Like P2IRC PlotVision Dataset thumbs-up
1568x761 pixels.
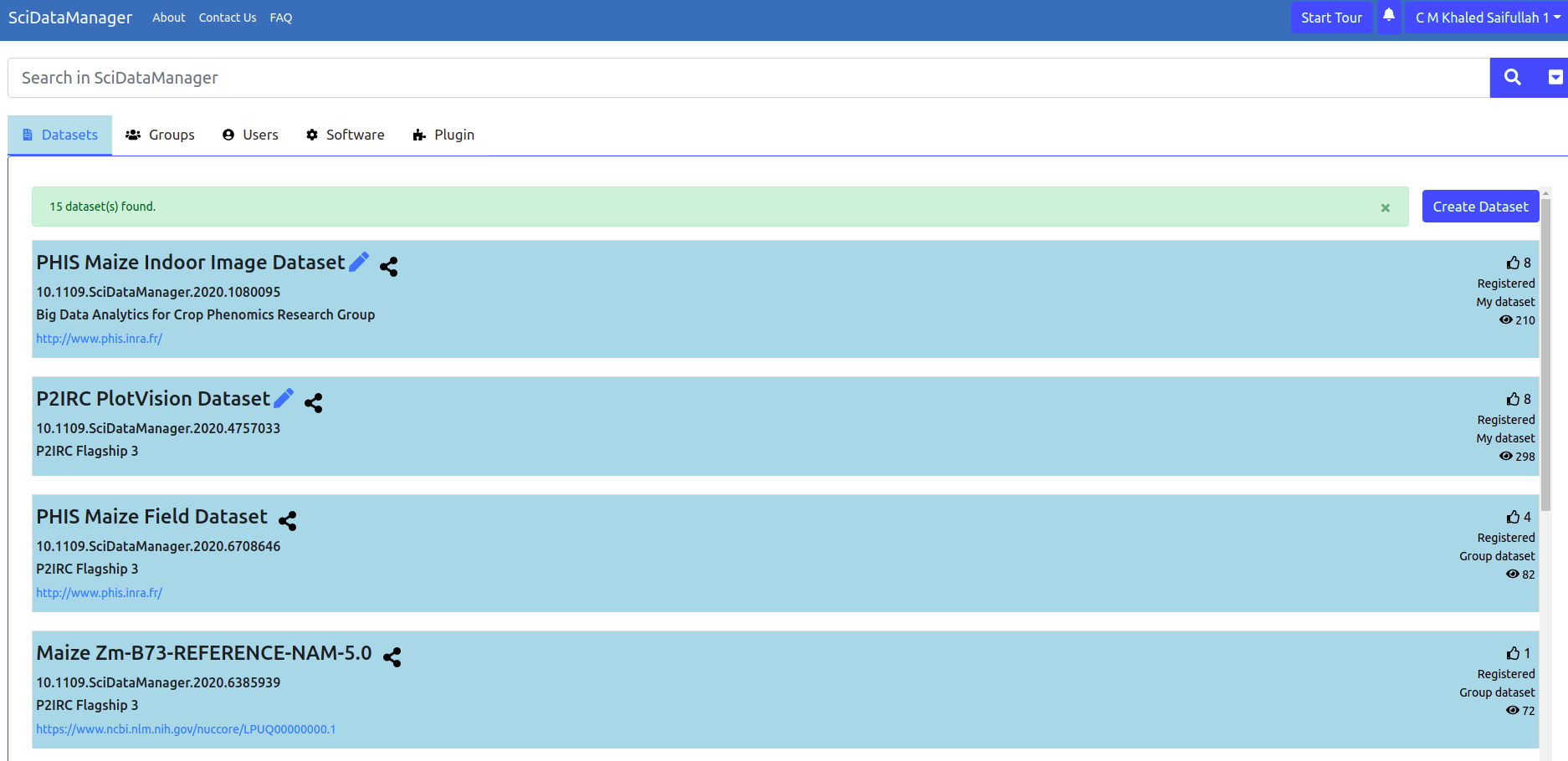(x=1513, y=399)
